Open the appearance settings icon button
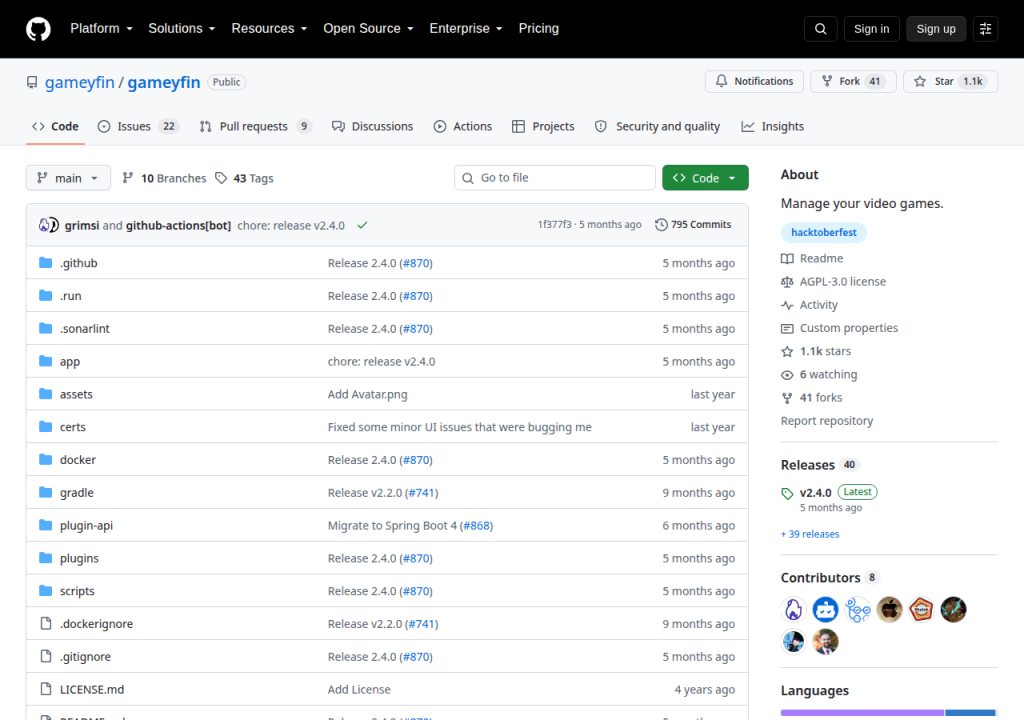1024x720 pixels. point(985,29)
